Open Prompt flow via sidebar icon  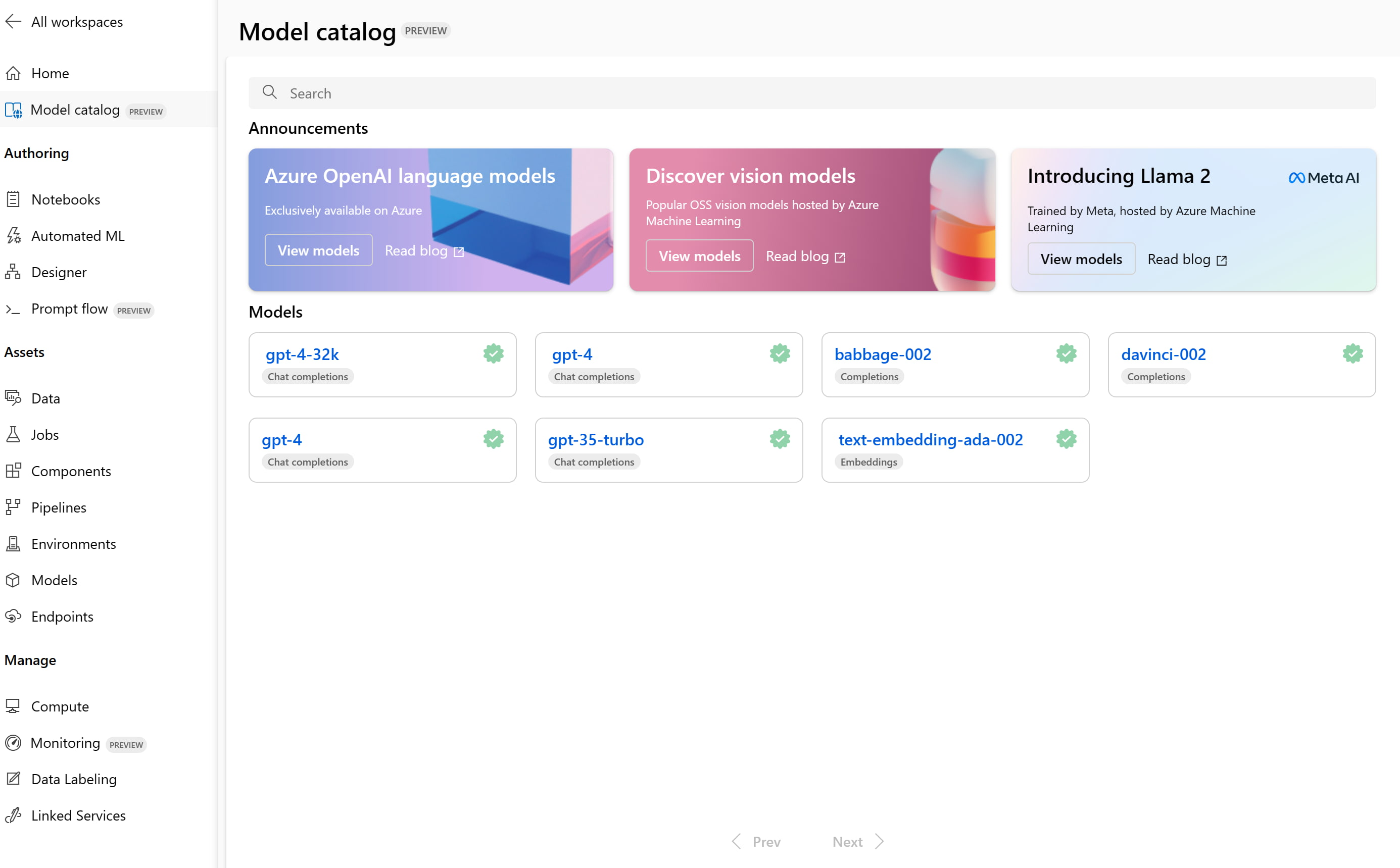pyautogui.click(x=14, y=308)
